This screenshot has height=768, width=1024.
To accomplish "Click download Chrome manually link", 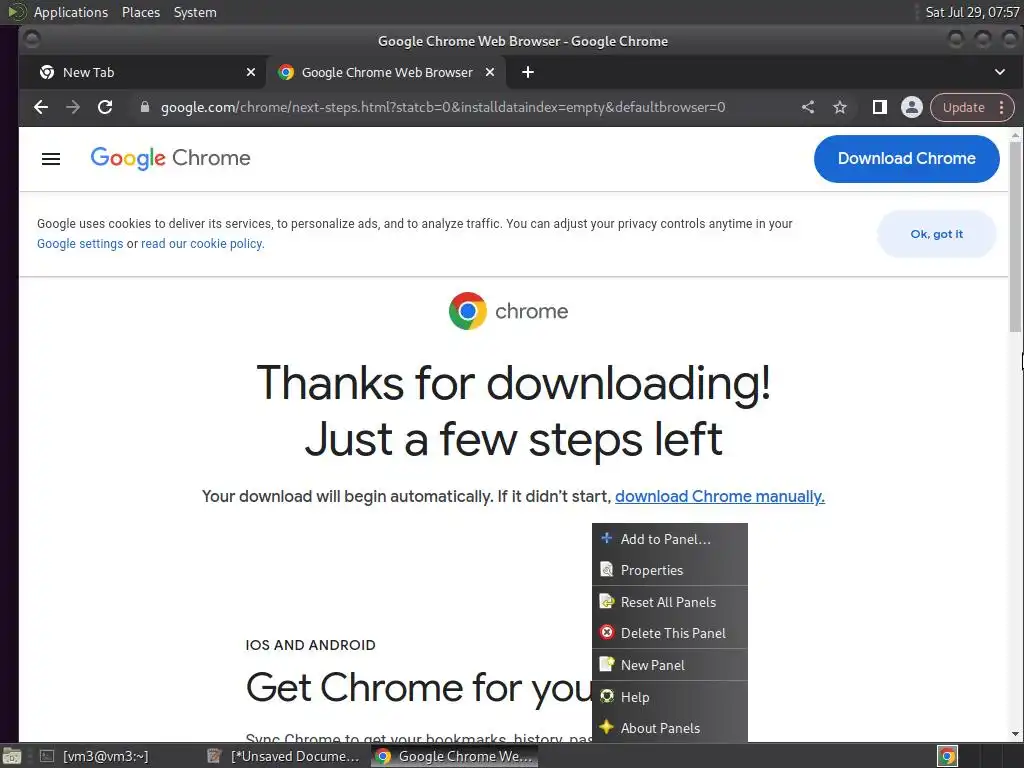I will pyautogui.click(x=720, y=496).
